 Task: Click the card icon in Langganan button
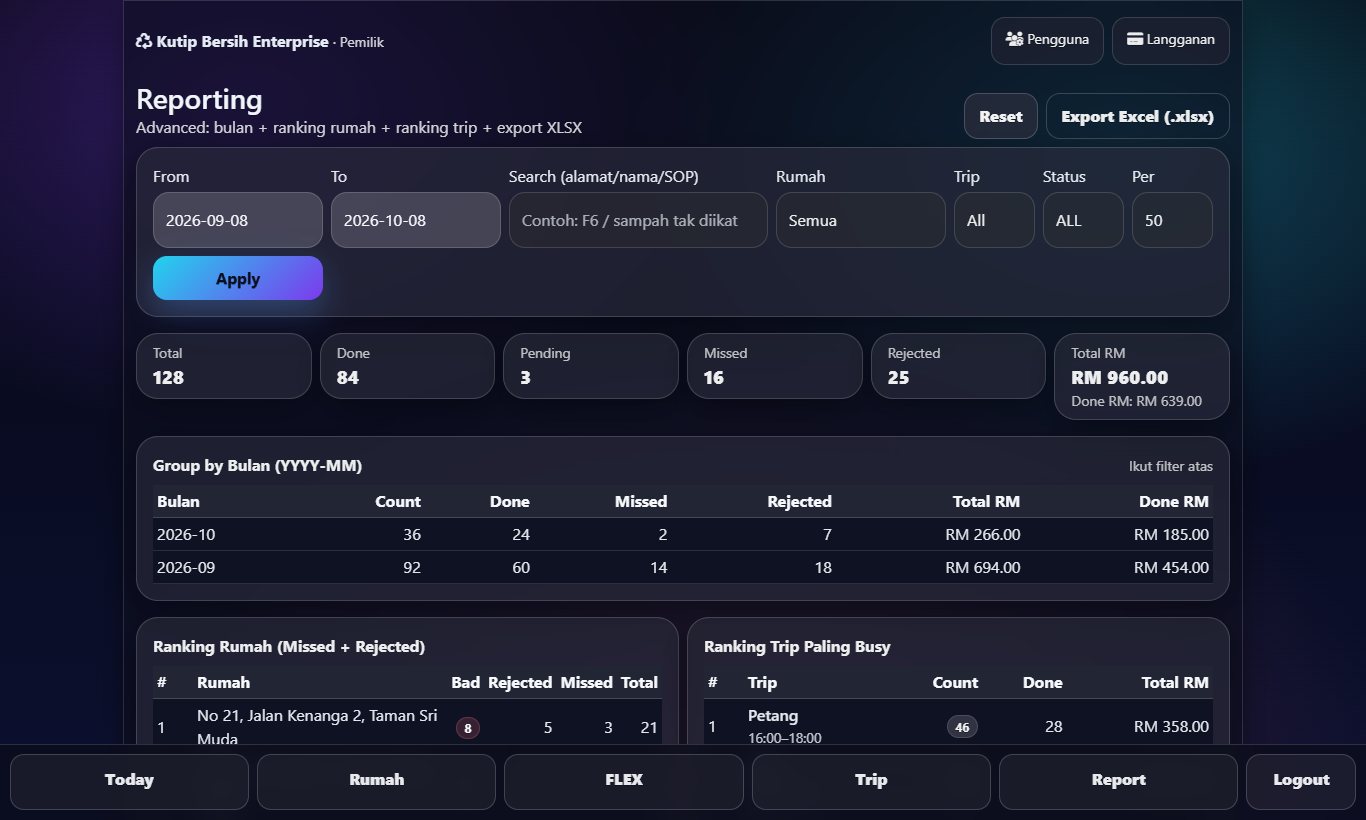1135,40
